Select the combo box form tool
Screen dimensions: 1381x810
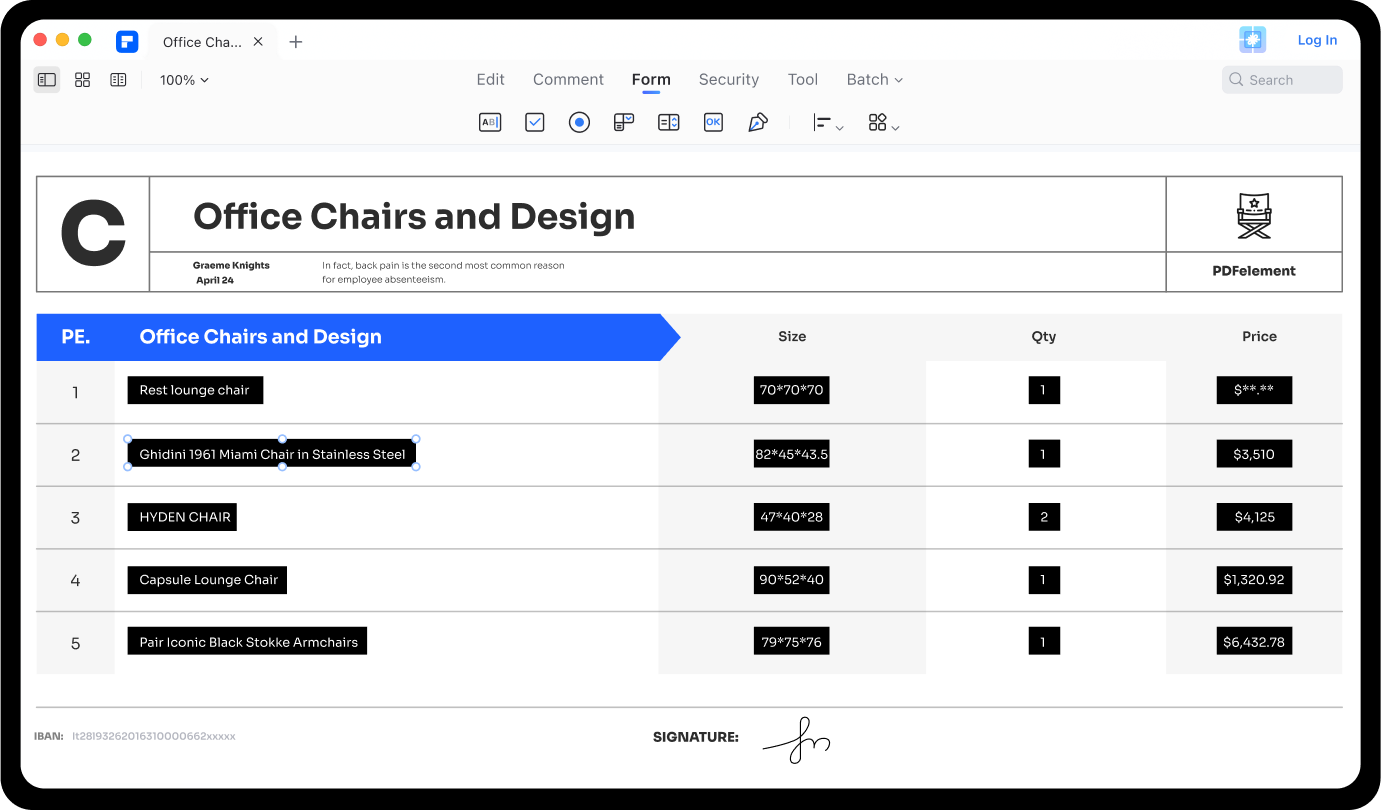[624, 122]
